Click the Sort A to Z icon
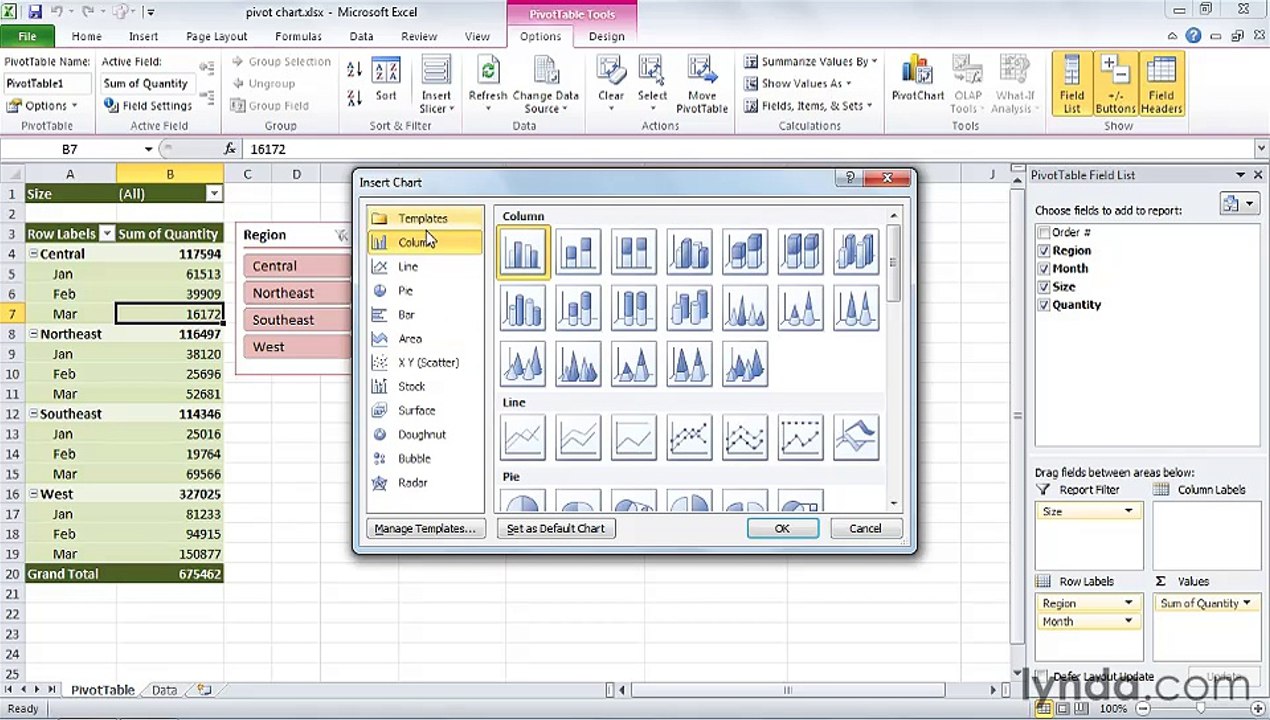The height and width of the screenshot is (720, 1270). point(354,70)
